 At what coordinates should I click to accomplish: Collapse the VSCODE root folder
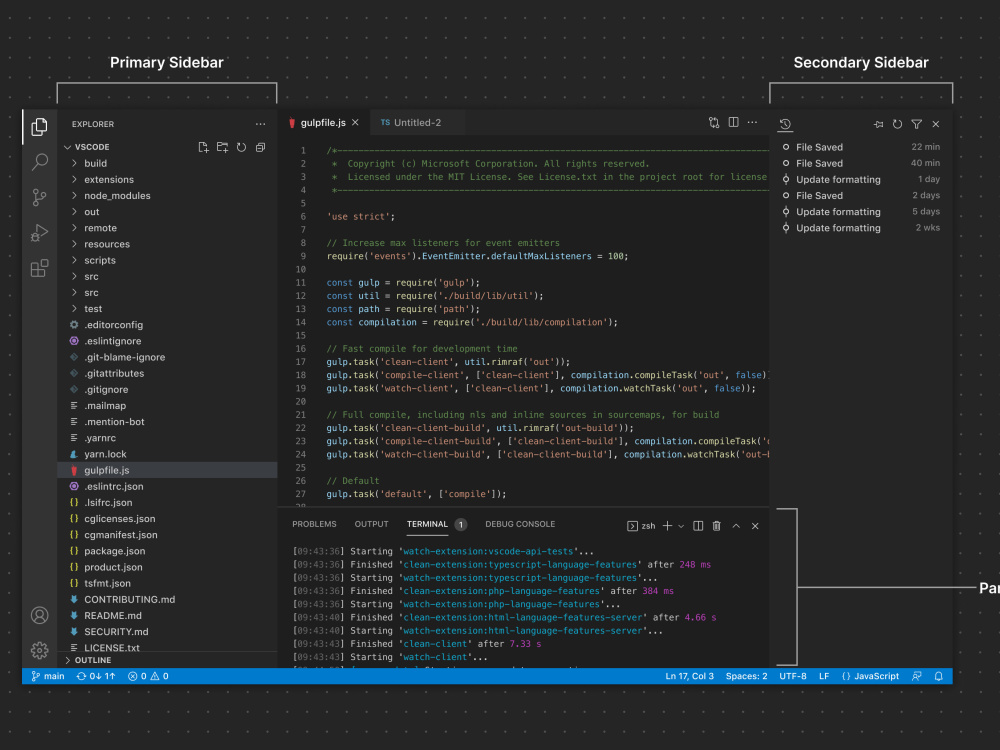tap(68, 147)
